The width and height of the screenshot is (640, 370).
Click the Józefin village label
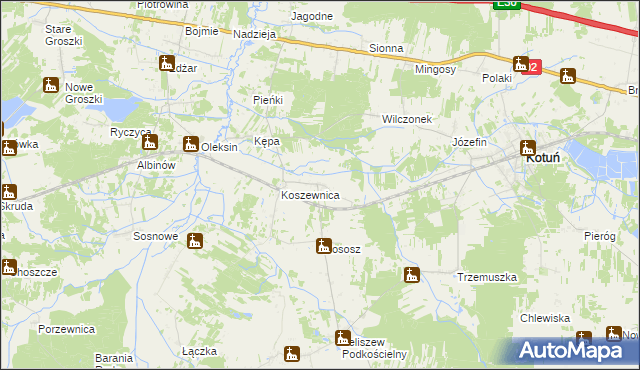coord(469,142)
